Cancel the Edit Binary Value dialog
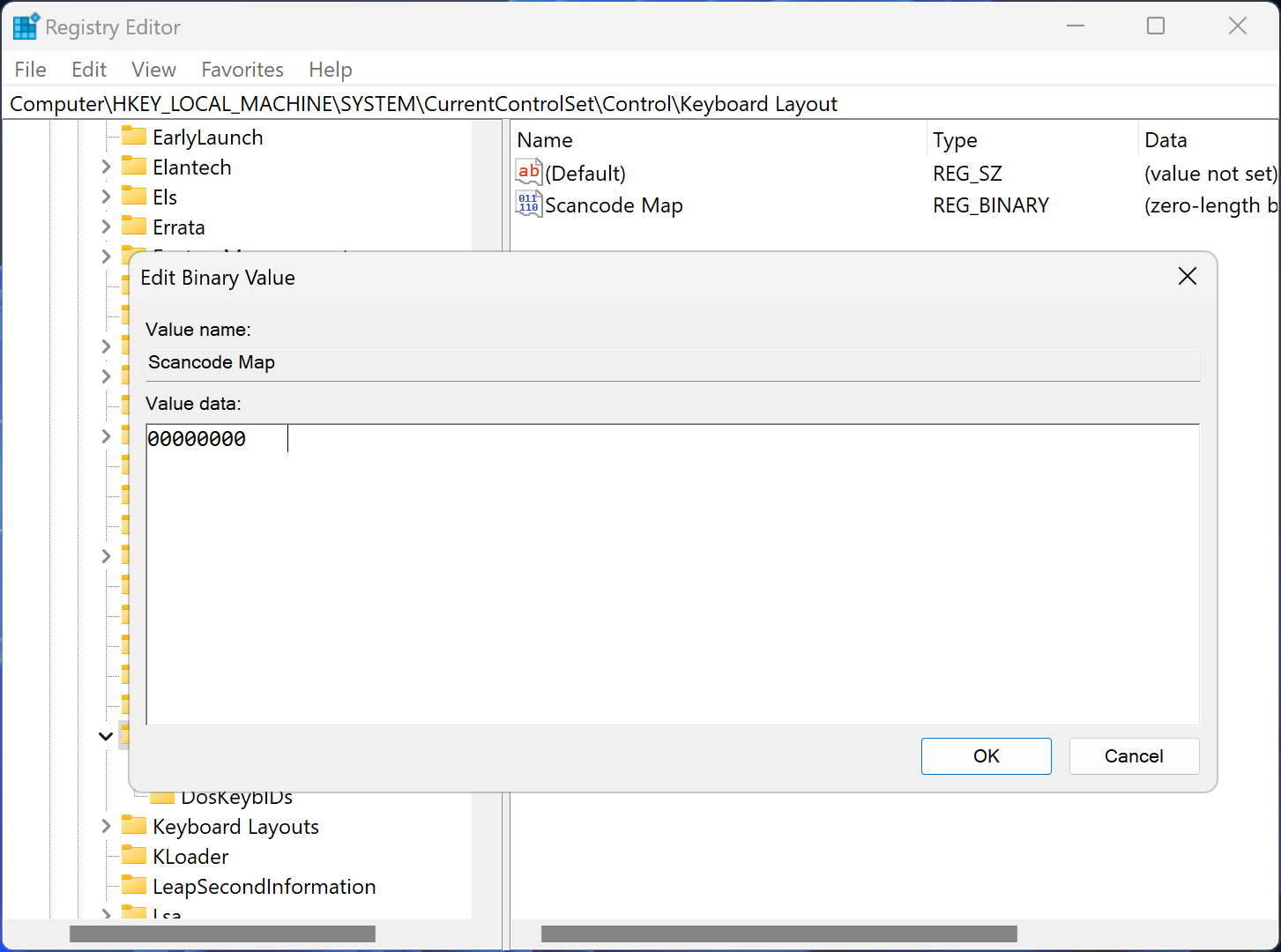This screenshot has width=1281, height=952. click(x=1134, y=756)
